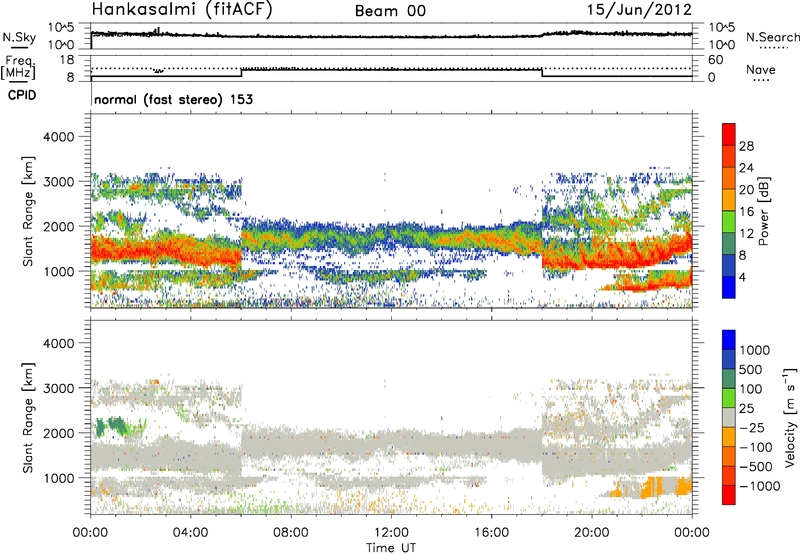The height and width of the screenshot is (554, 800).
Task: Click the N.Search legend label
Action: pyautogui.click(x=772, y=37)
